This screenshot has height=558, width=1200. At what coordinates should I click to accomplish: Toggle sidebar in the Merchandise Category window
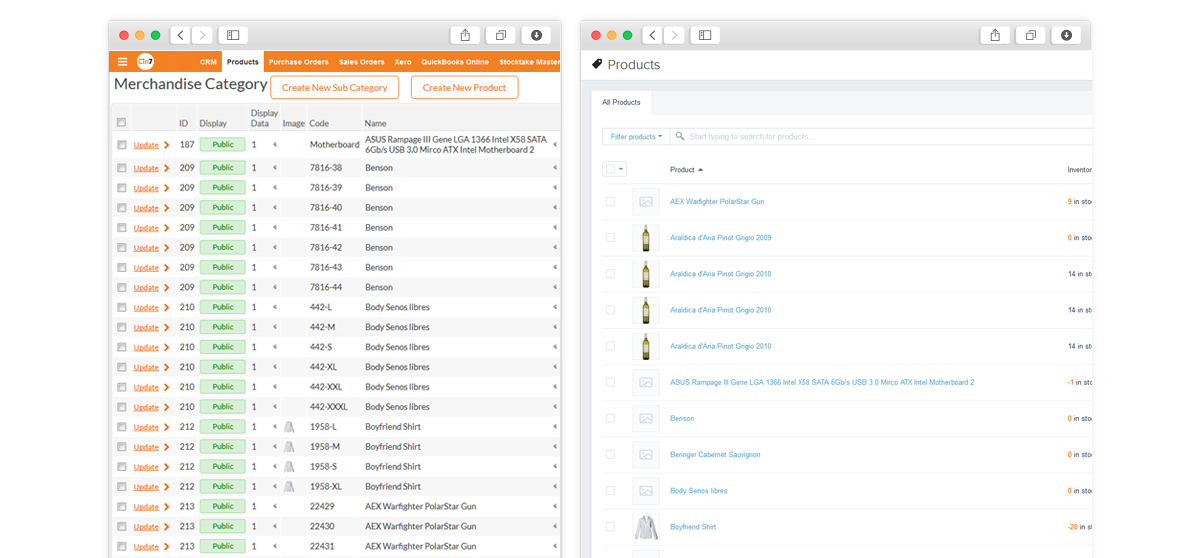point(233,35)
